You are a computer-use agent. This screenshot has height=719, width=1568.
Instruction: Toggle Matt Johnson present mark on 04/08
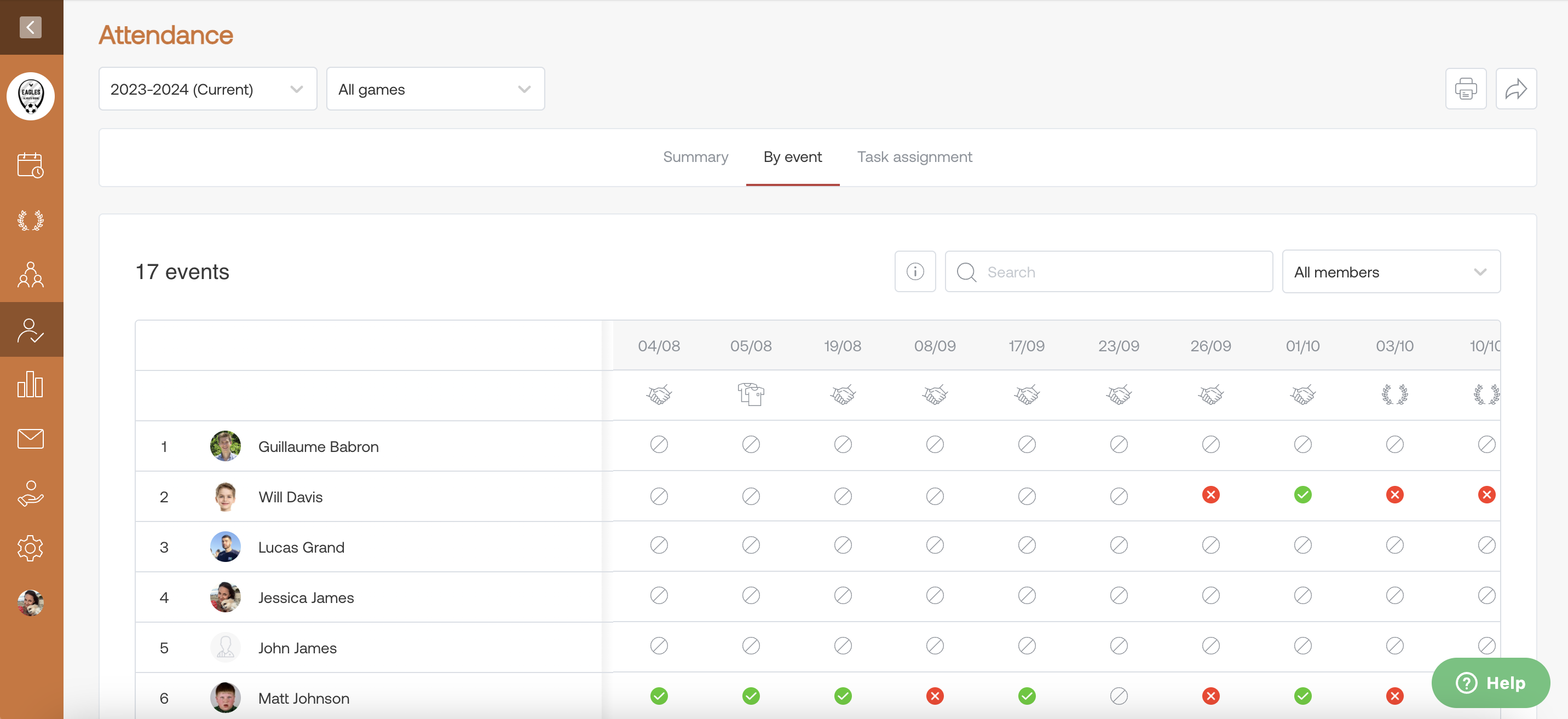coord(659,696)
